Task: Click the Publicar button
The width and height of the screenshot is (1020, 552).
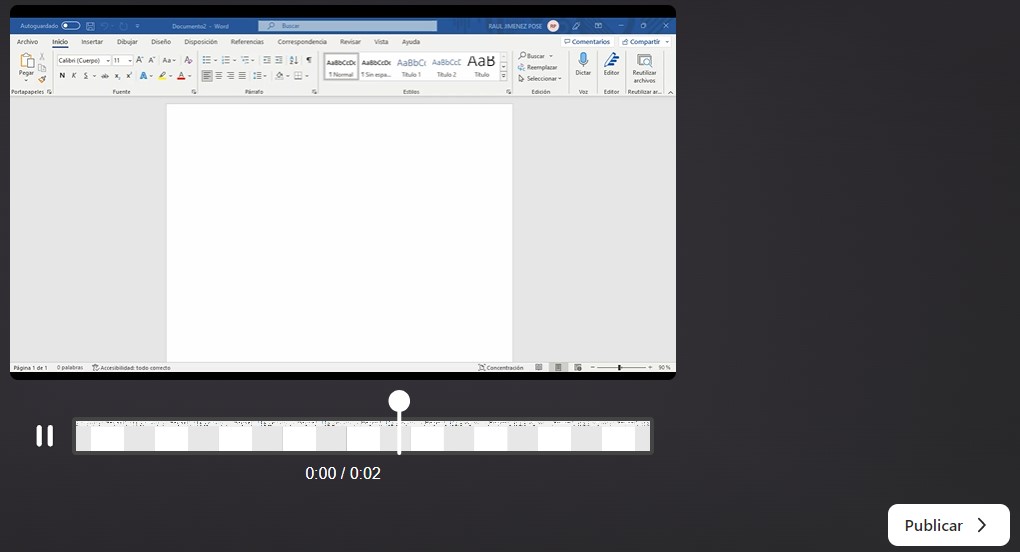Action: click(948, 525)
